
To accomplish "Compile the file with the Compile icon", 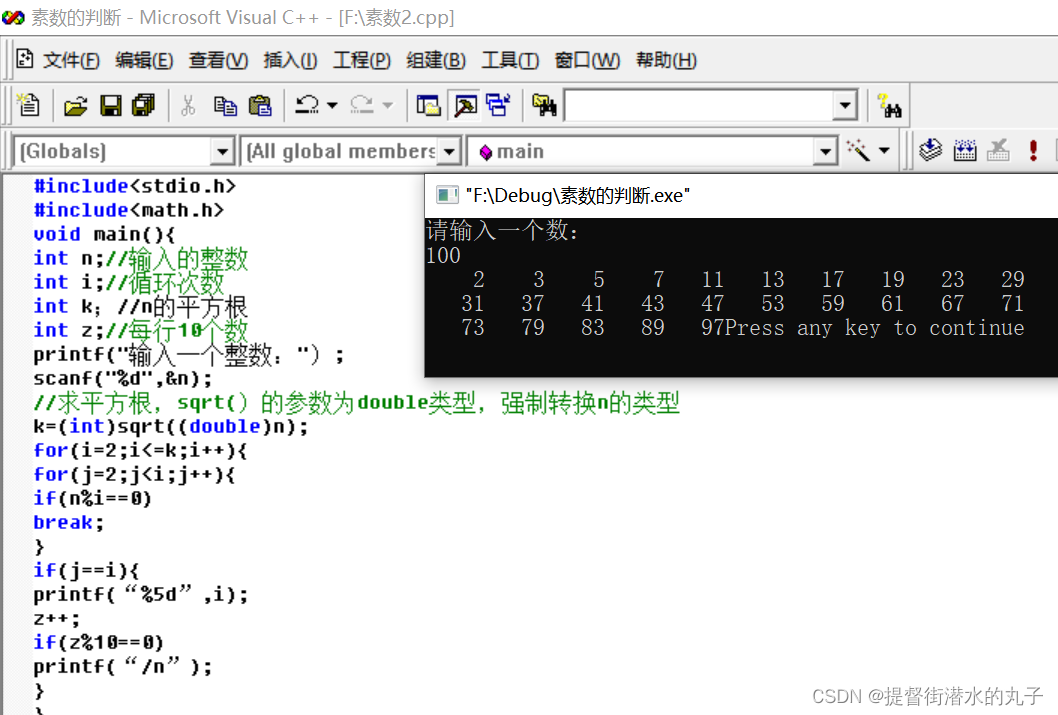I will pyautogui.click(x=930, y=150).
